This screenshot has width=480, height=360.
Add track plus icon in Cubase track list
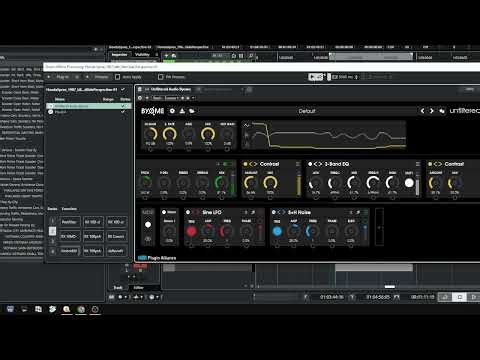point(166,56)
